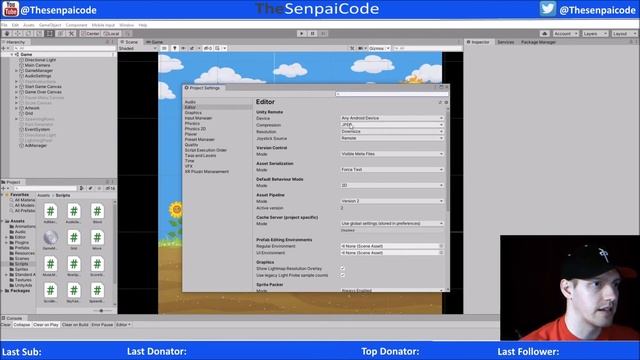640x360 pixels.
Task: Switch to the Services tab
Action: coord(505,42)
